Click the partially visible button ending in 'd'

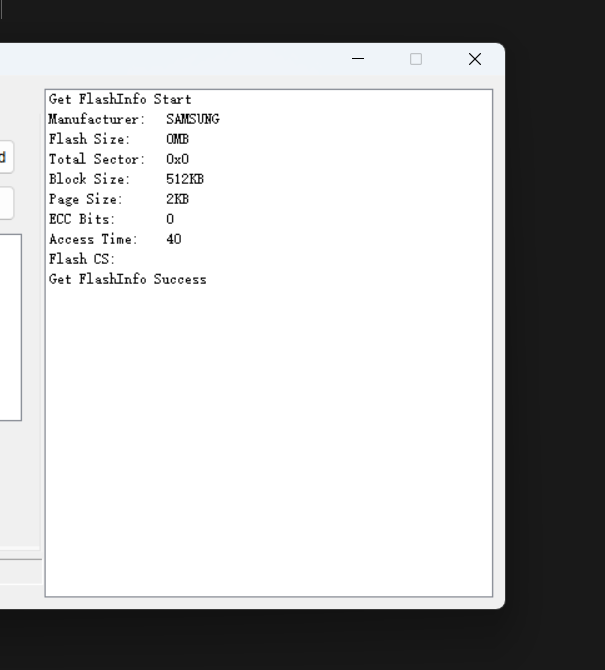tap(5, 157)
